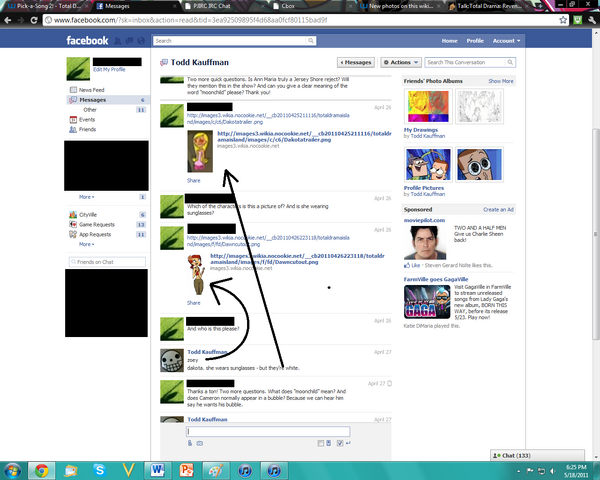Click the App Requests icon
Screen dimensions: 600x480
[x=73, y=235]
